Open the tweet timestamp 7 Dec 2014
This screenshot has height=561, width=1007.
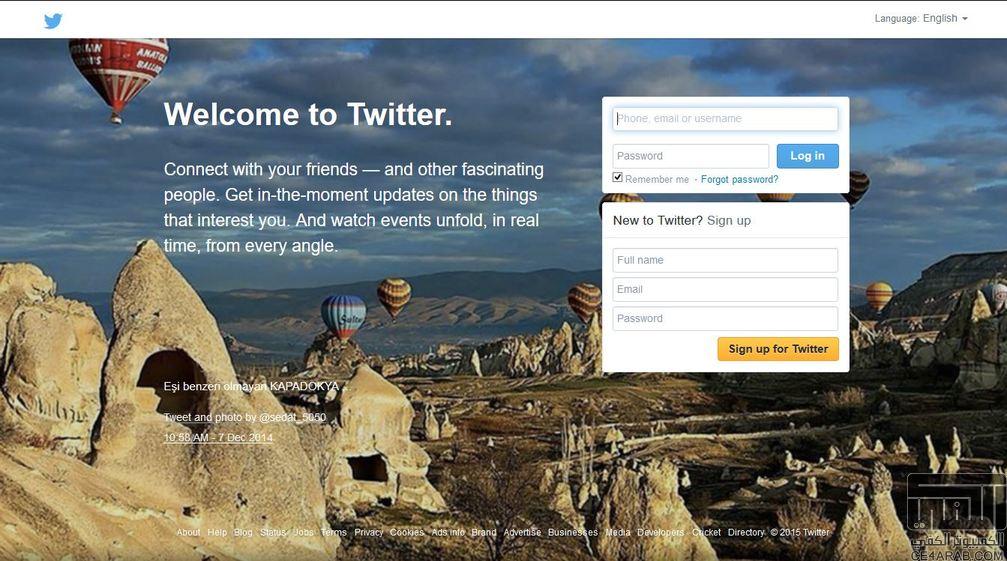point(218,438)
